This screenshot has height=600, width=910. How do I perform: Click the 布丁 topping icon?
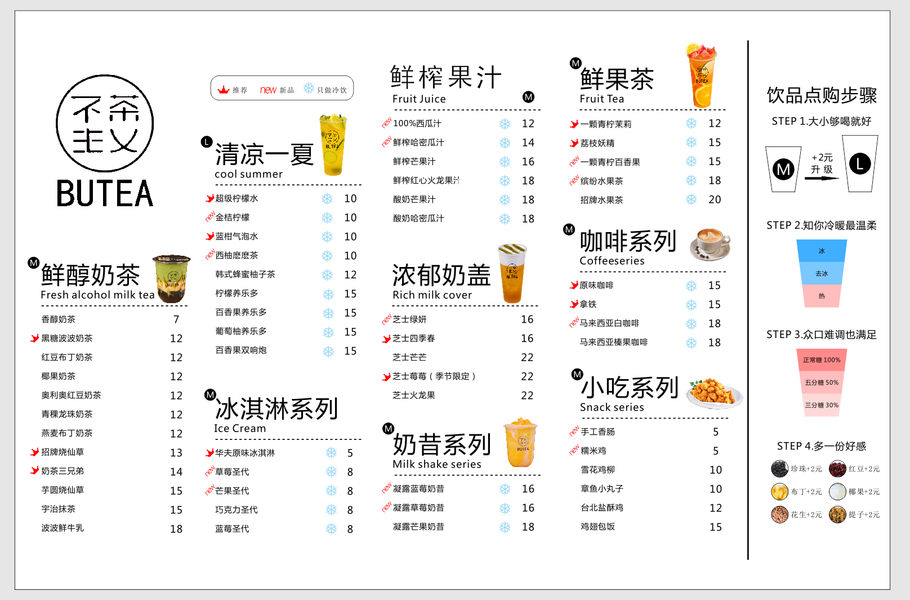pyautogui.click(x=779, y=491)
